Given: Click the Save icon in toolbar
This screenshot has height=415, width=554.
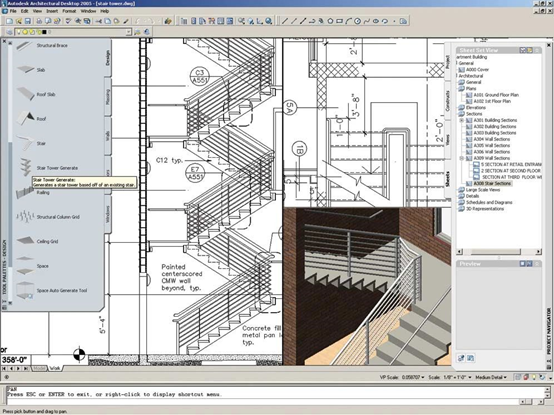Looking at the screenshot, I should coord(28,22).
